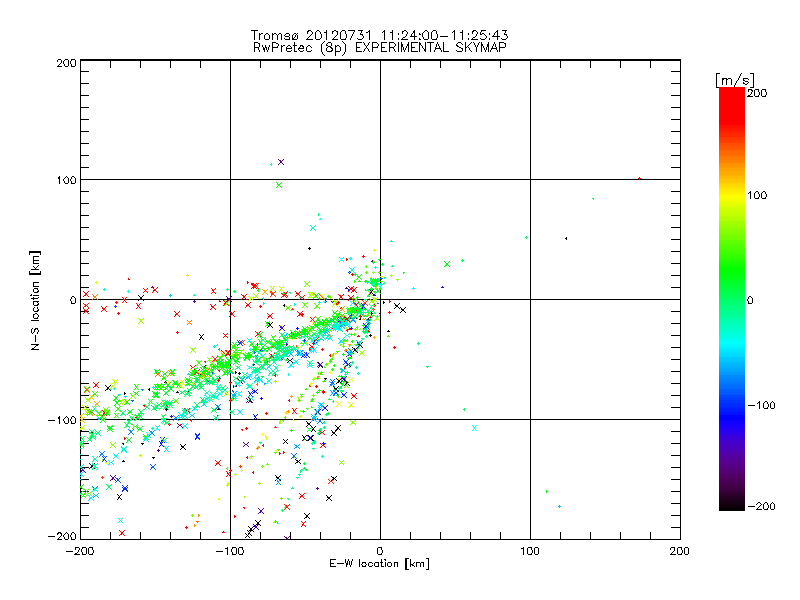Click the Y-axis tick label '-200'
Screen dimensions: 800x600
[x=62, y=536]
